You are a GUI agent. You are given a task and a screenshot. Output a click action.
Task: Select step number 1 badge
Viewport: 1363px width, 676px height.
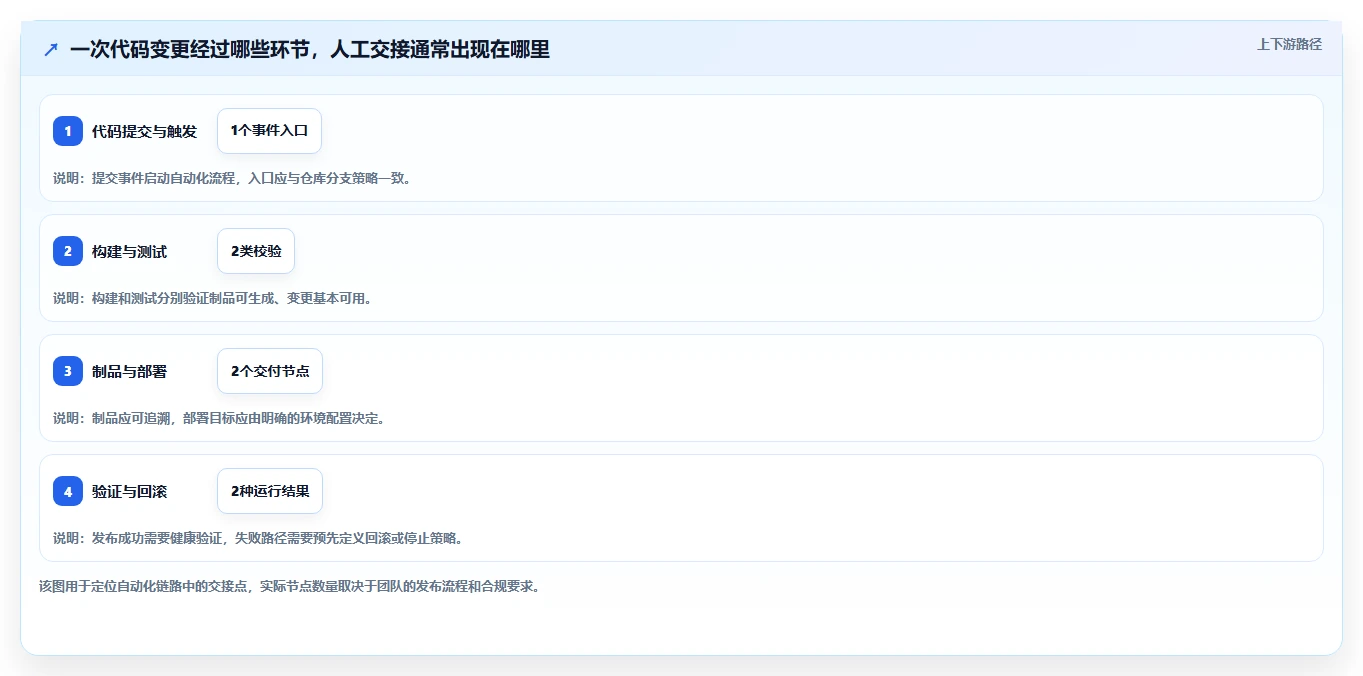point(68,131)
